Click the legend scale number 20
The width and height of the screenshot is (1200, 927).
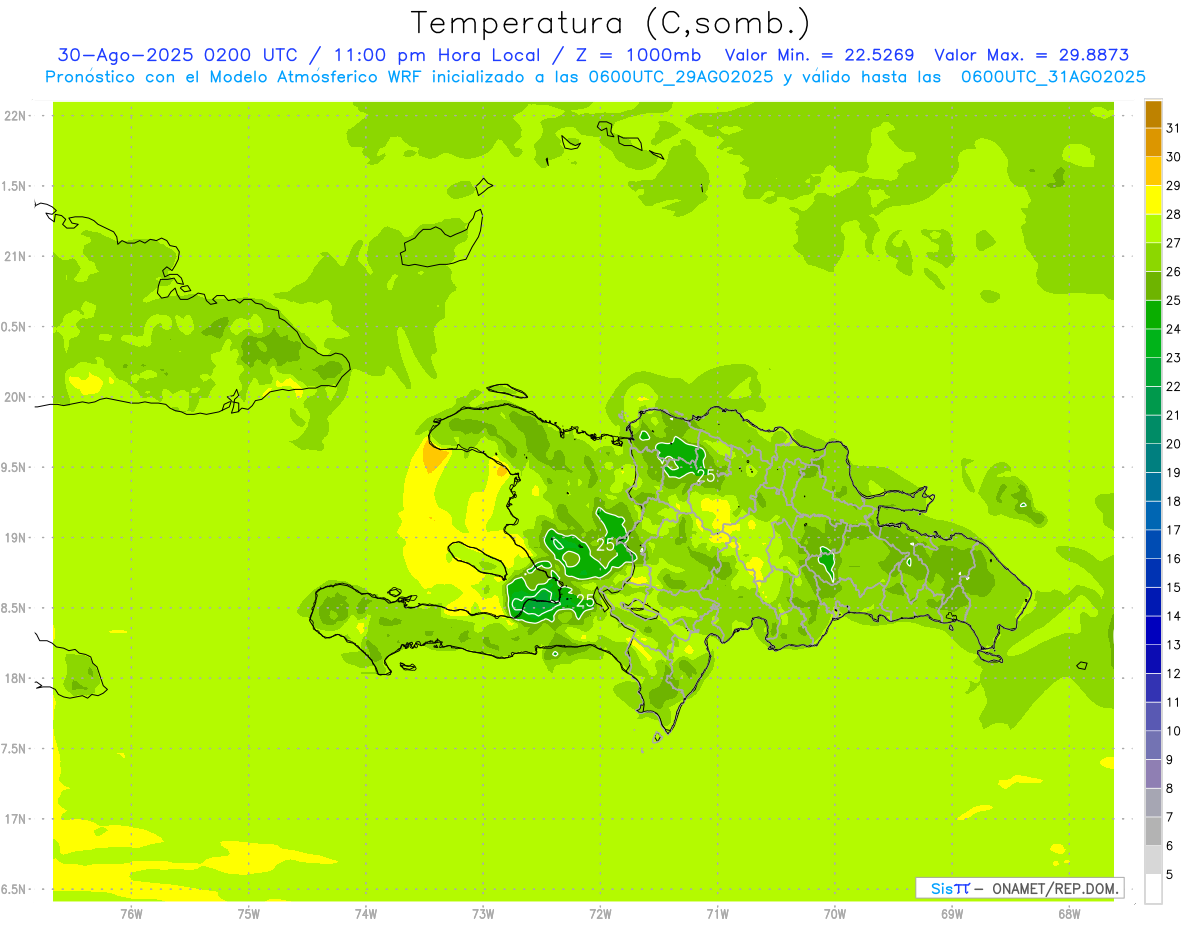tap(1174, 444)
